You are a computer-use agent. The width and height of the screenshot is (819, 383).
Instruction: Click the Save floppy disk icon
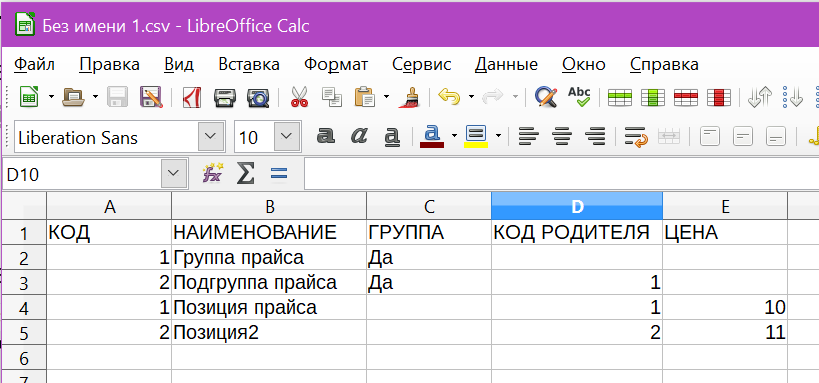tap(118, 97)
